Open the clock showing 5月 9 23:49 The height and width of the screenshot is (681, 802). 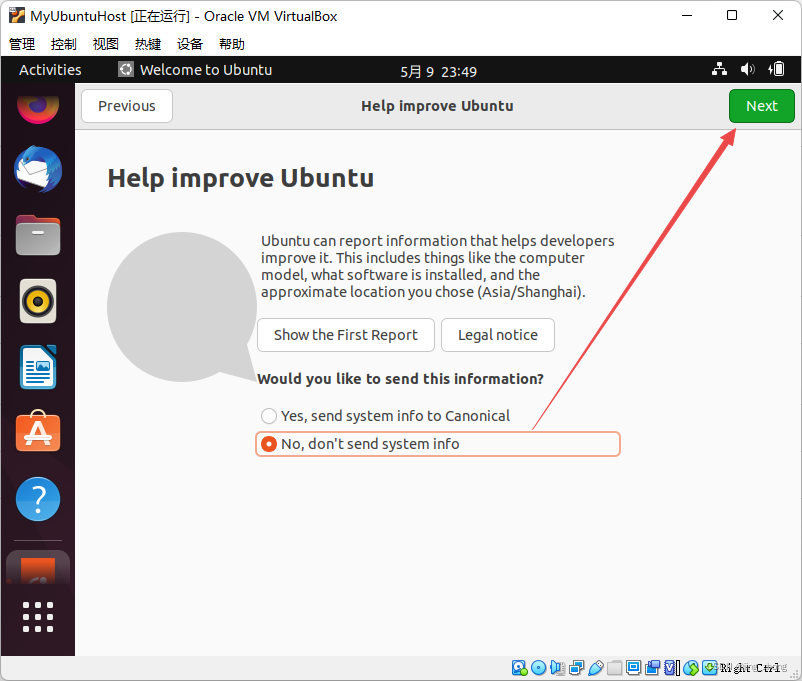pyautogui.click(x=438, y=71)
